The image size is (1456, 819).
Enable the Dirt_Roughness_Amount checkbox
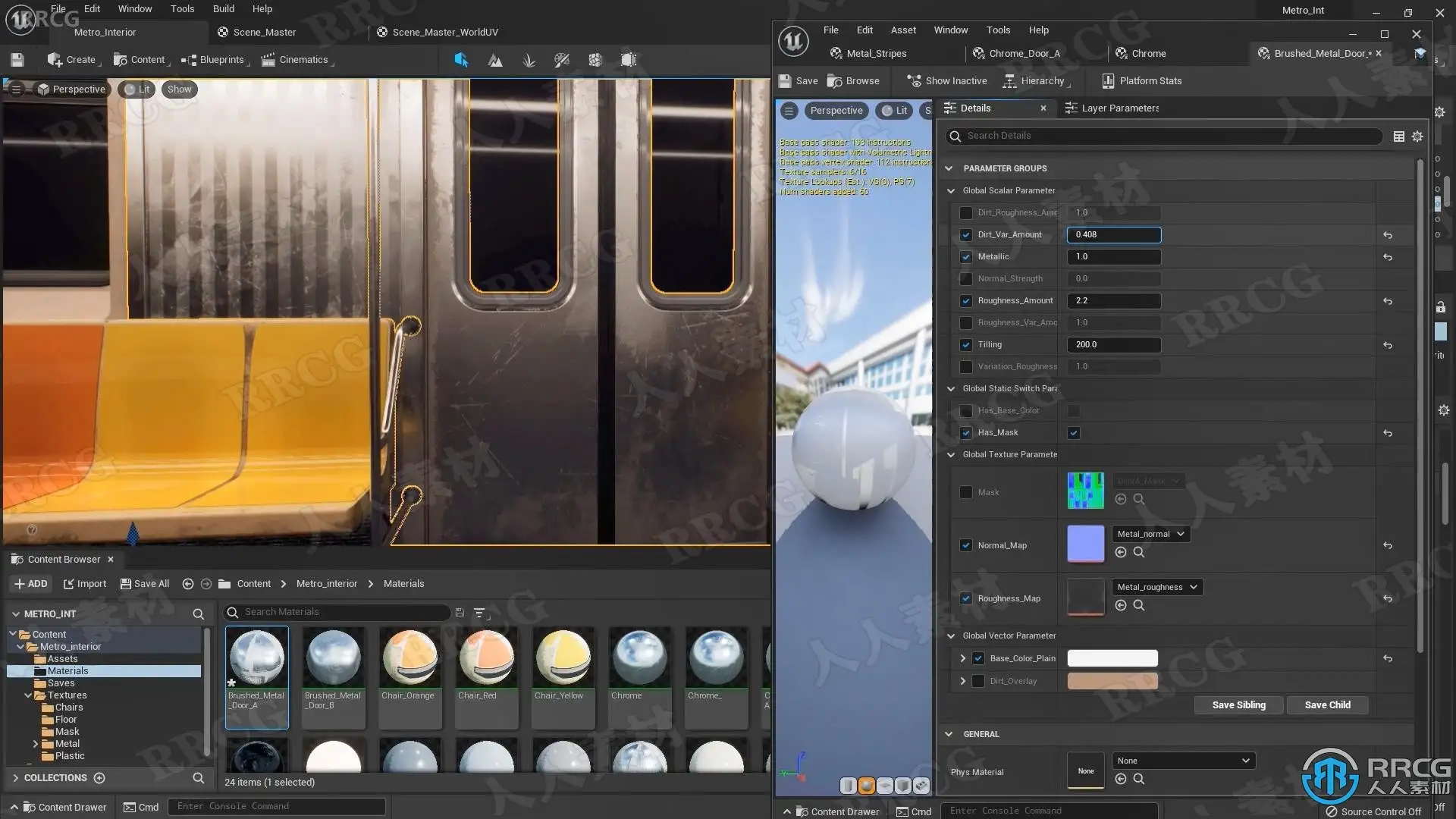(965, 213)
